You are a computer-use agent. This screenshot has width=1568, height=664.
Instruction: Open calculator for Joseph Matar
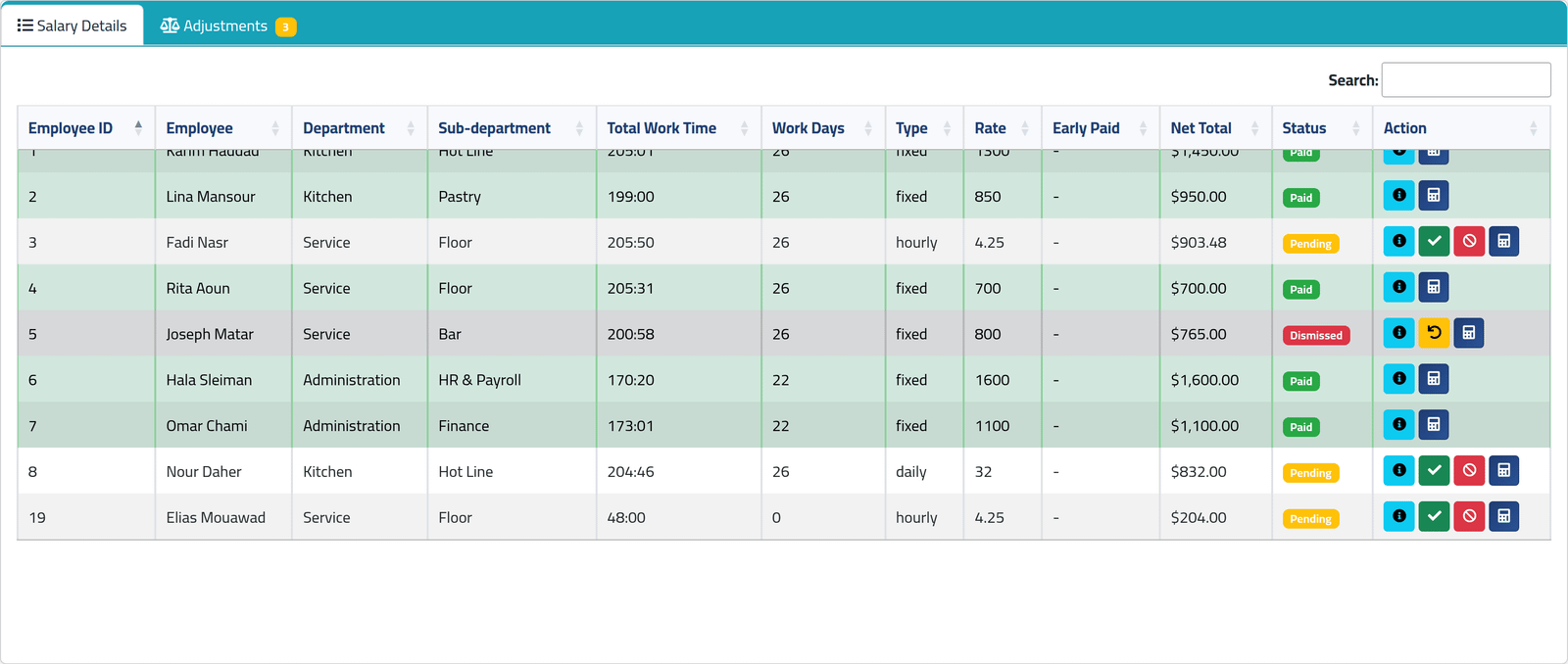[x=1468, y=333]
